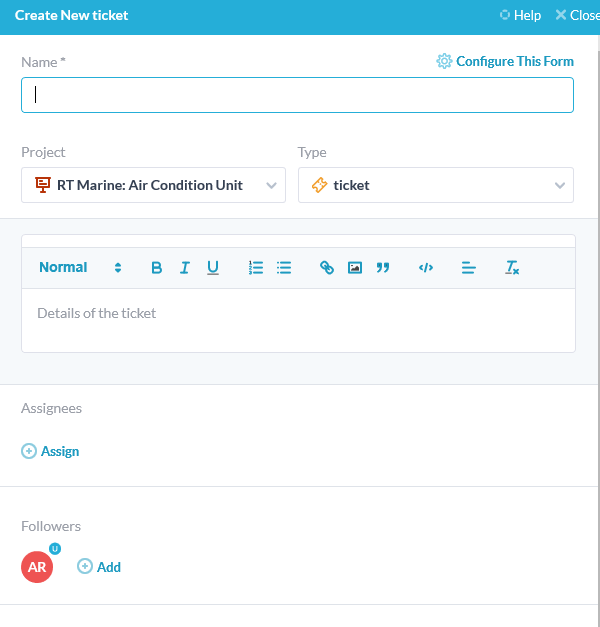Clear text formatting
This screenshot has height=627, width=600.
point(512,268)
